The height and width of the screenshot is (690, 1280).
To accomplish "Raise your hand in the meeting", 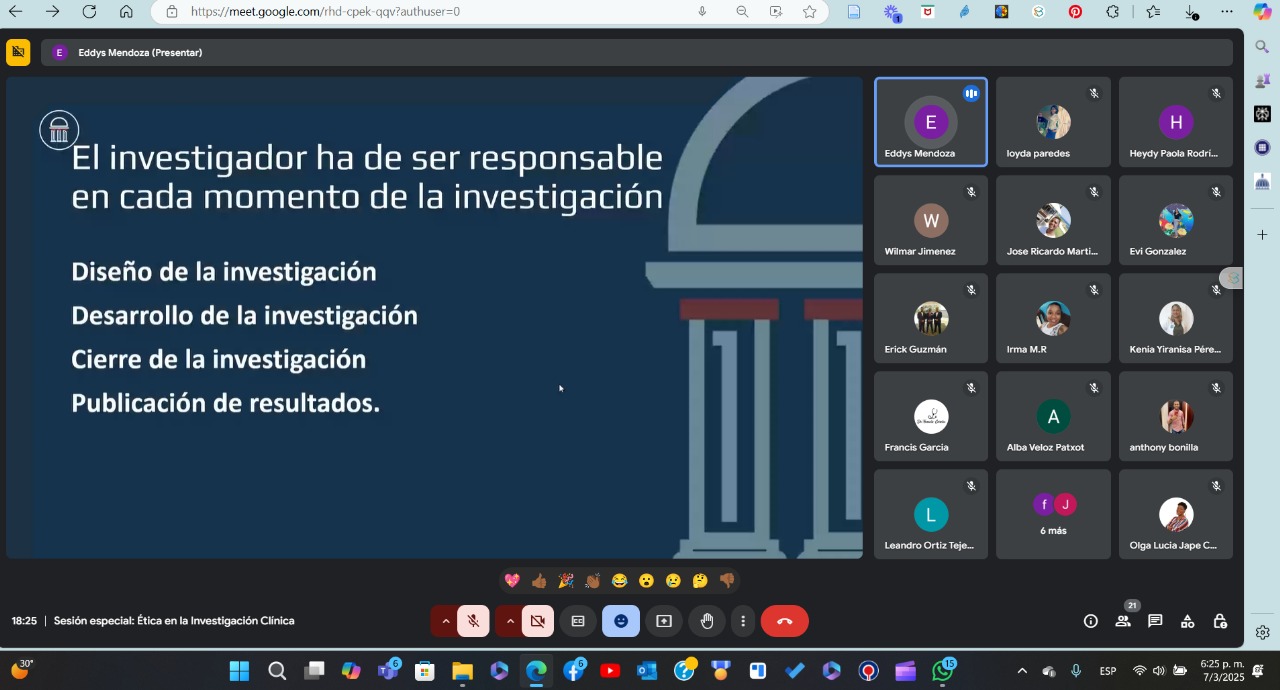I will (x=707, y=621).
